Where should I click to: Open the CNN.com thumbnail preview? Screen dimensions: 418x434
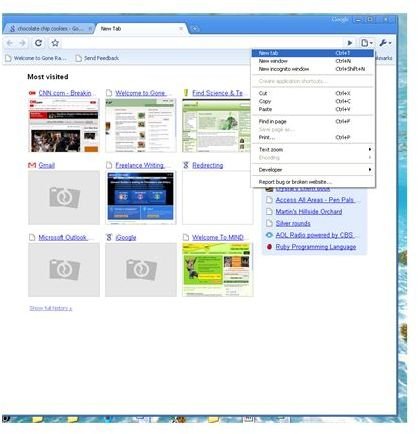click(64, 125)
